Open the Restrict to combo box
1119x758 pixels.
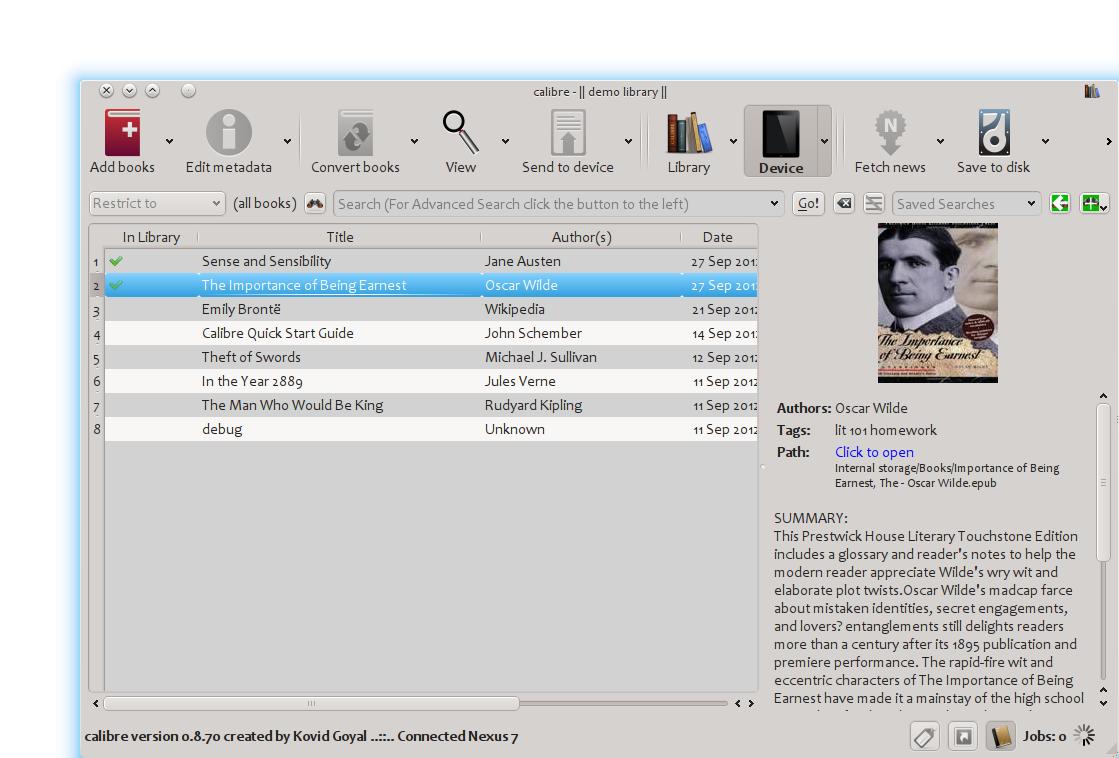click(157, 203)
